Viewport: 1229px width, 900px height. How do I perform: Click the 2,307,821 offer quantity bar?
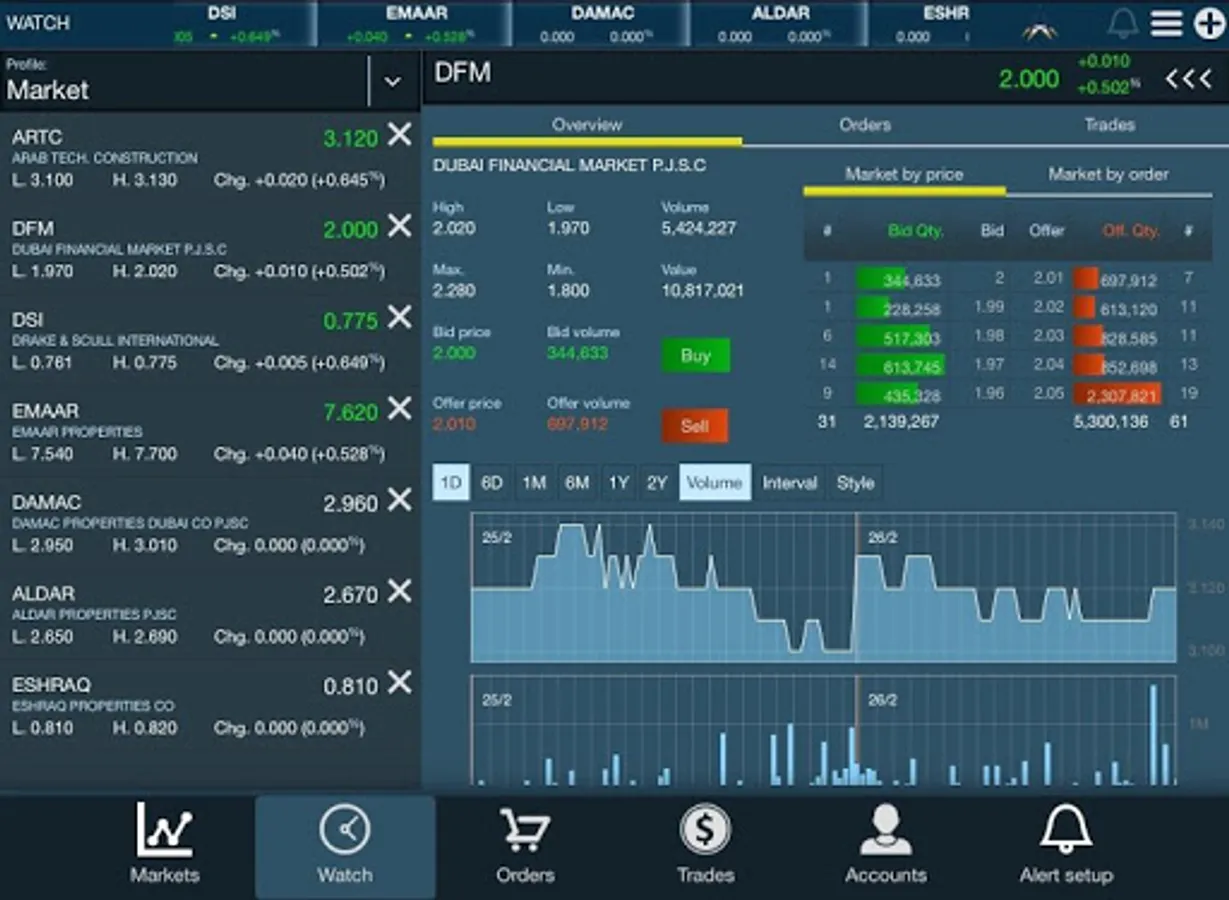coord(1117,395)
